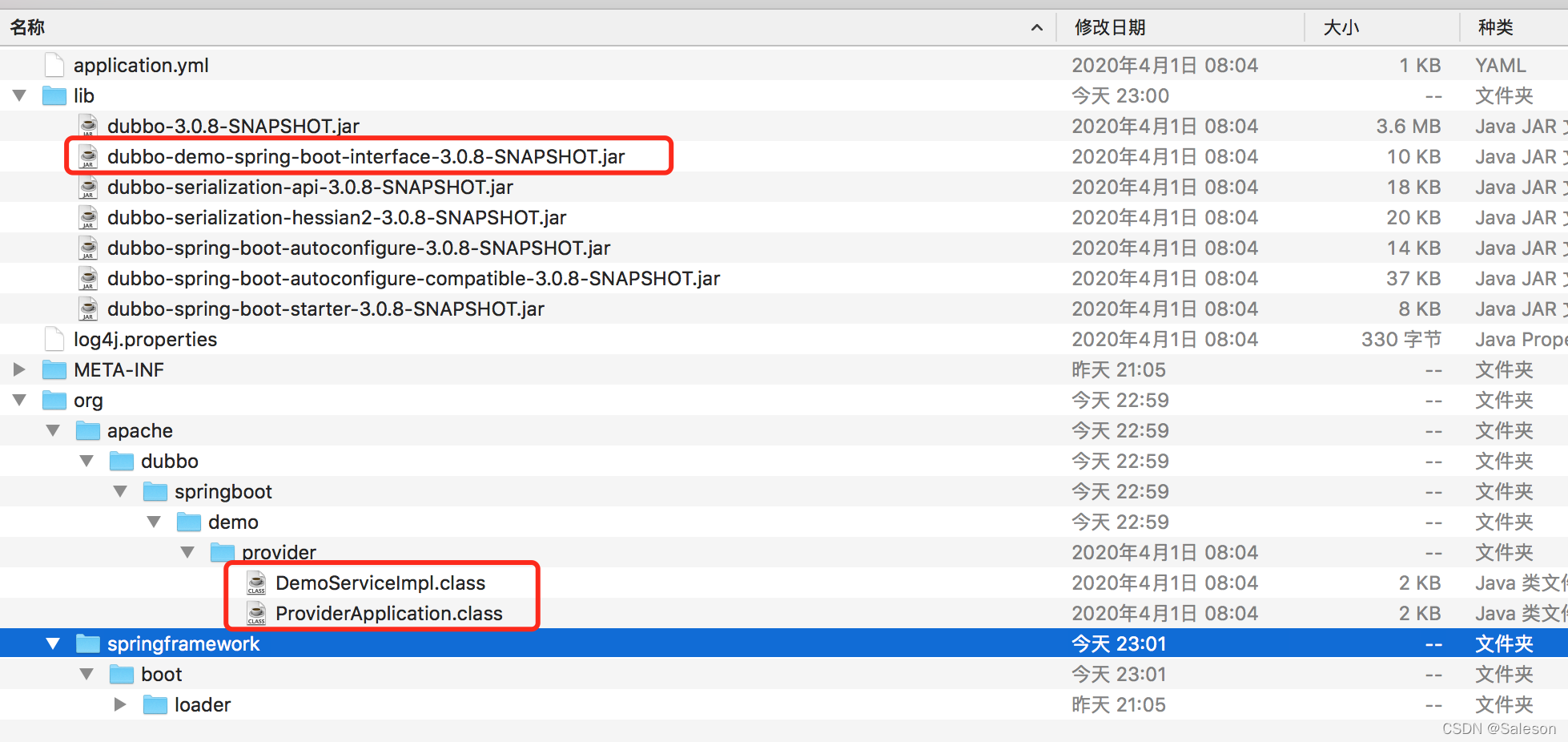This screenshot has height=742, width=1568.
Task: Expand the loader folder disclosure triangle
Action: [120, 704]
